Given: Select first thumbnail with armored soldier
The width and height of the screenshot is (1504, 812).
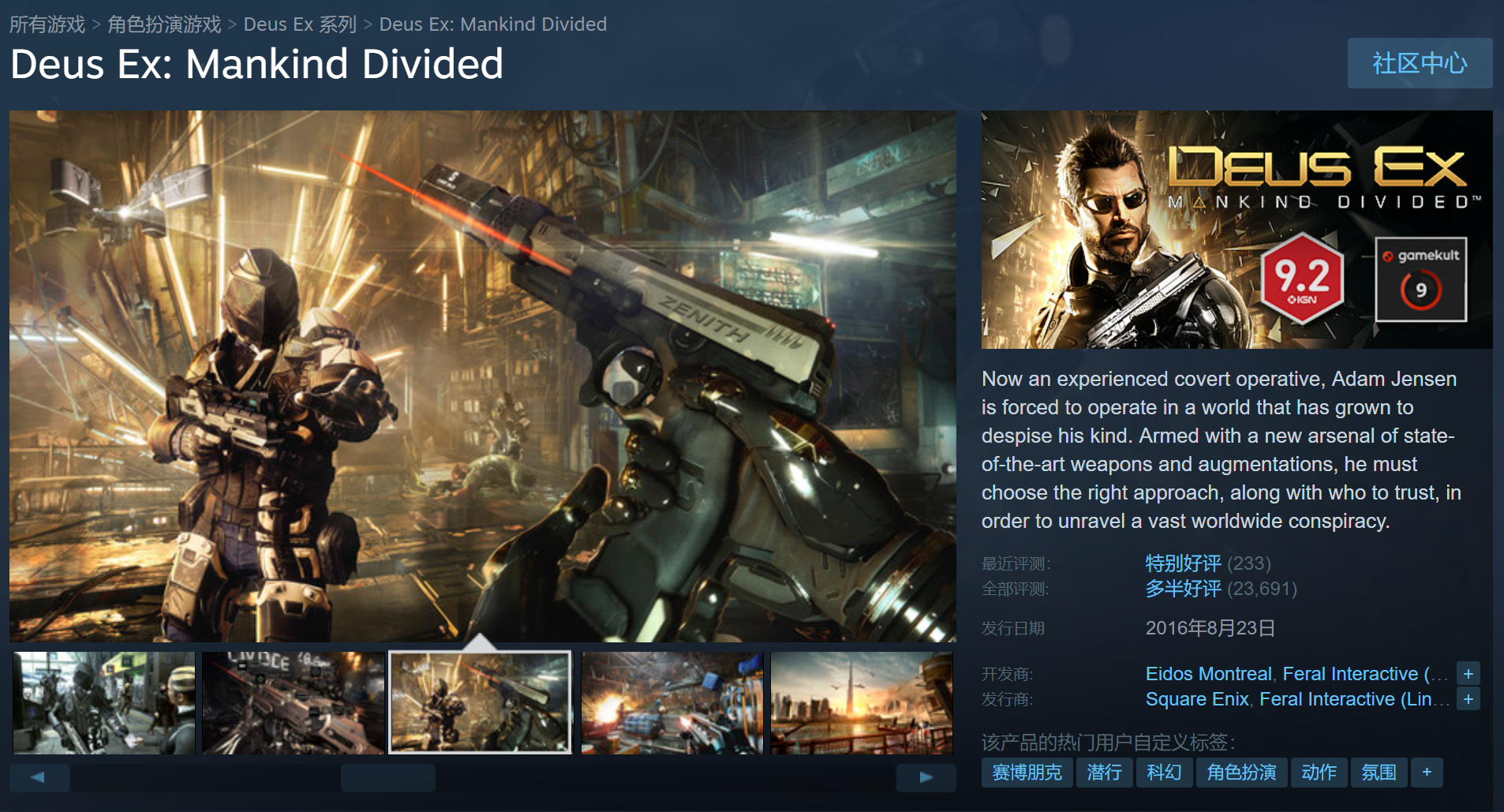Looking at the screenshot, I should click(x=104, y=702).
